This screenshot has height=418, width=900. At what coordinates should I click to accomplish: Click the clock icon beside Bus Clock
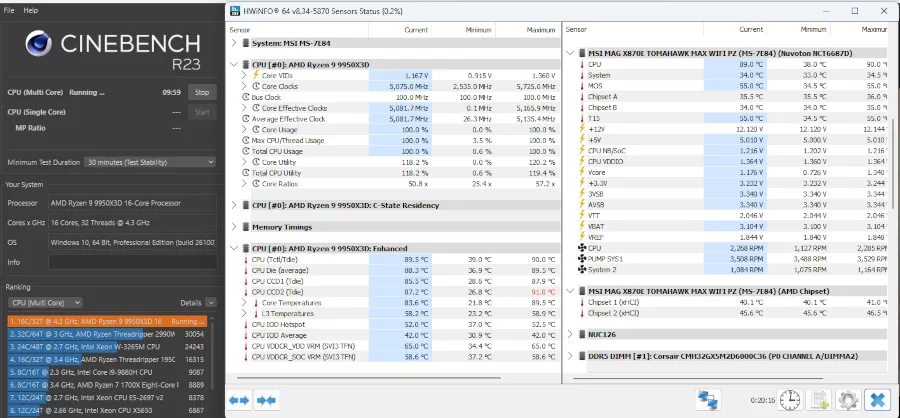click(x=246, y=97)
